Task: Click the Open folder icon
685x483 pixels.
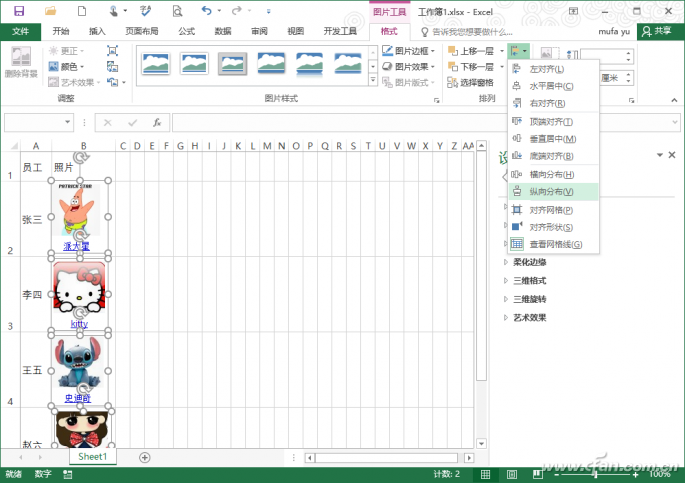Action: 51,11
